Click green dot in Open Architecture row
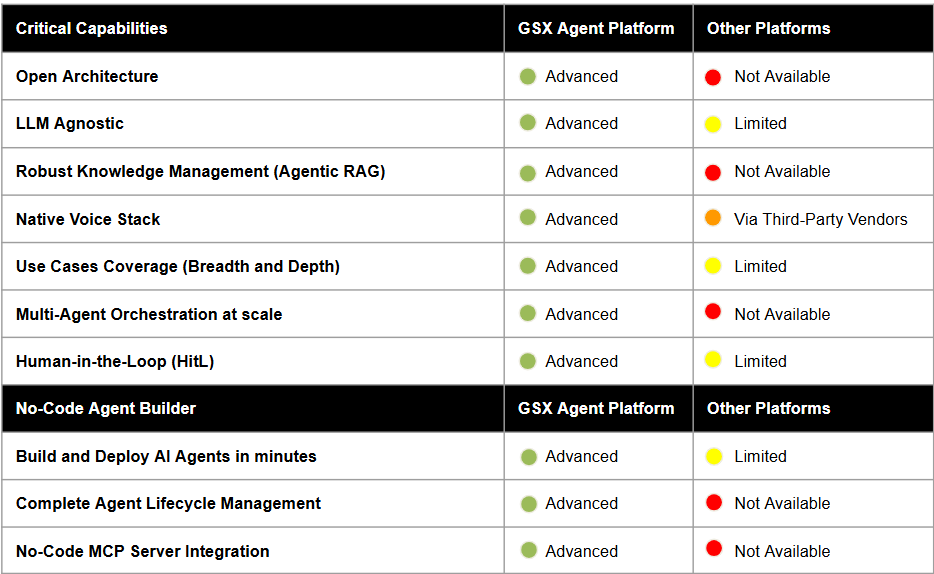This screenshot has width=934, height=574. (528, 77)
